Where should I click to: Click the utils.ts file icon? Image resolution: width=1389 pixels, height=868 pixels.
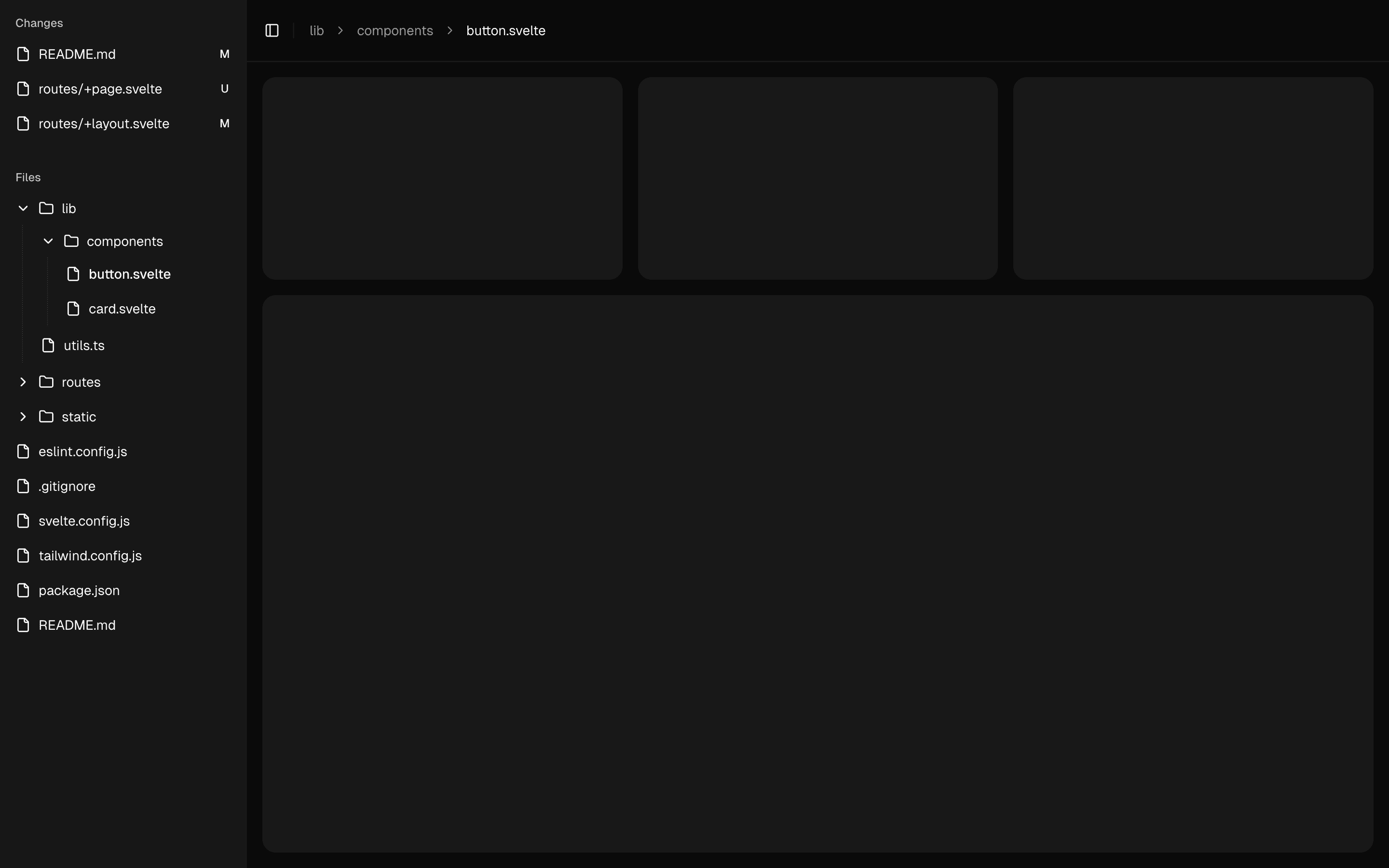point(48,346)
